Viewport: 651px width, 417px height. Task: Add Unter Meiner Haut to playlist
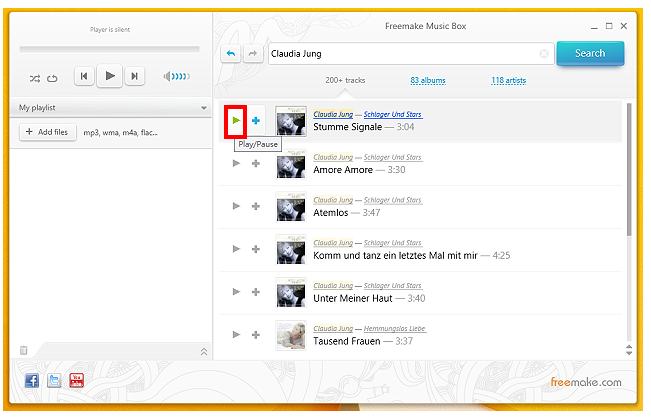(x=256, y=292)
